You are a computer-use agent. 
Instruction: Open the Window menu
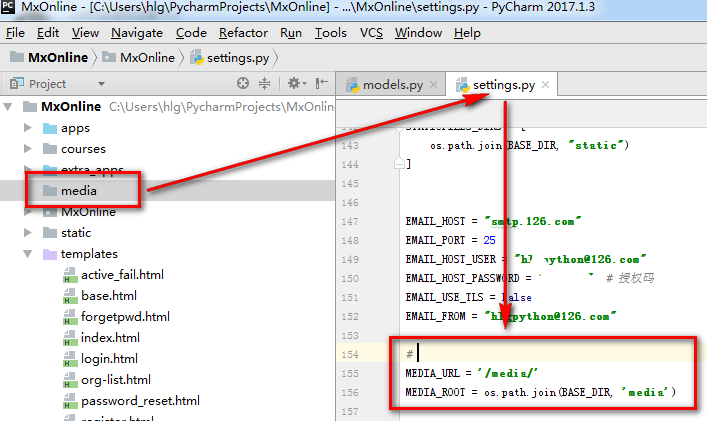(x=418, y=33)
